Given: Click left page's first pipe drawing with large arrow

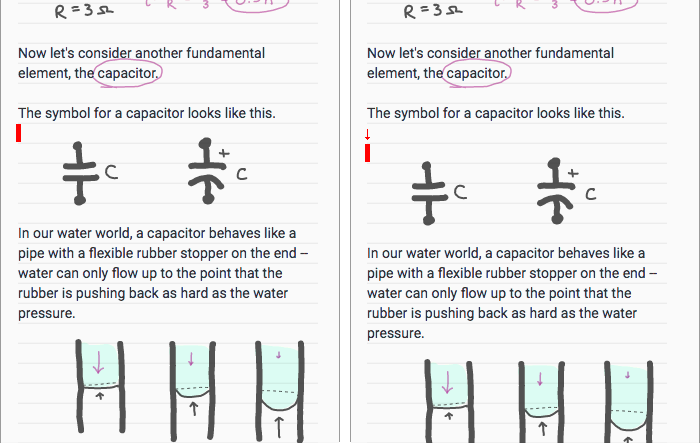Looking at the screenshot, I should [100, 386].
